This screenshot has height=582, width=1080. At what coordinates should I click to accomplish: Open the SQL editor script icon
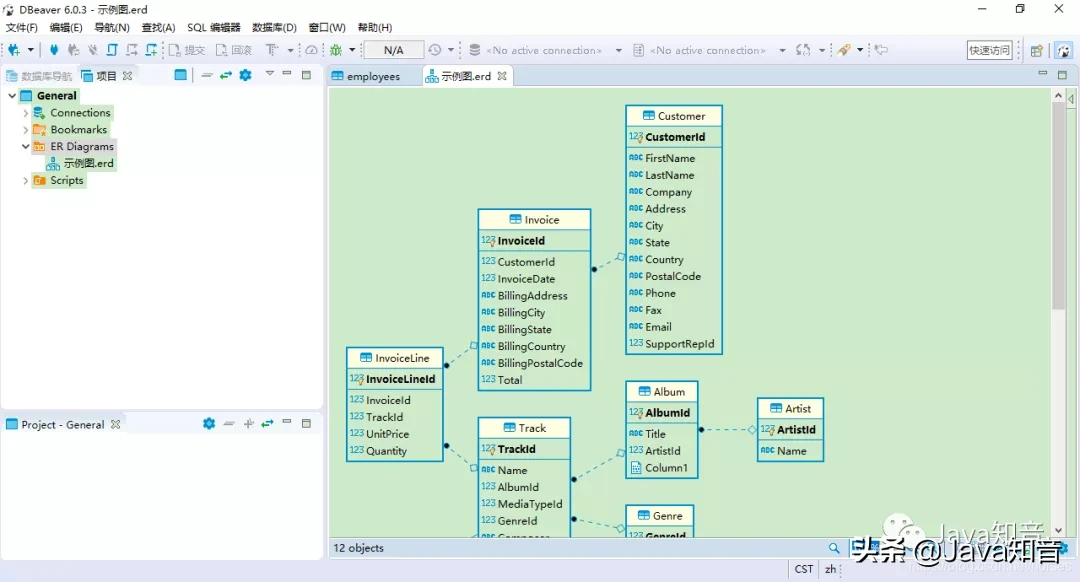pyautogui.click(x=112, y=50)
